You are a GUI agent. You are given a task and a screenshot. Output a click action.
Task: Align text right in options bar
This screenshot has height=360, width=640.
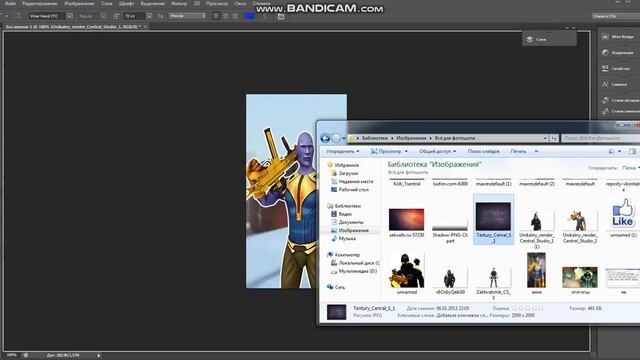click(x=235, y=16)
